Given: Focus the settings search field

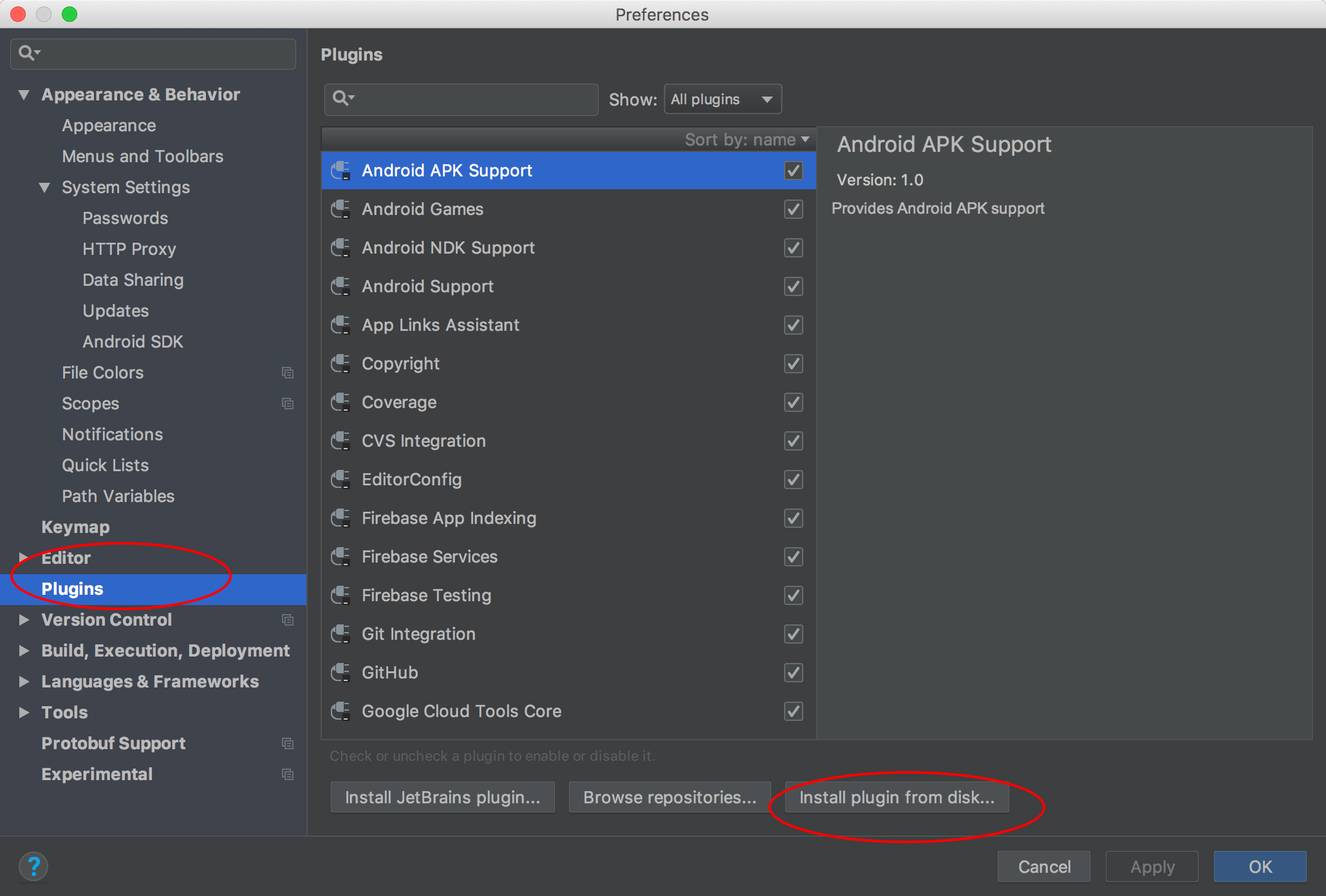Looking at the screenshot, I should click(153, 53).
